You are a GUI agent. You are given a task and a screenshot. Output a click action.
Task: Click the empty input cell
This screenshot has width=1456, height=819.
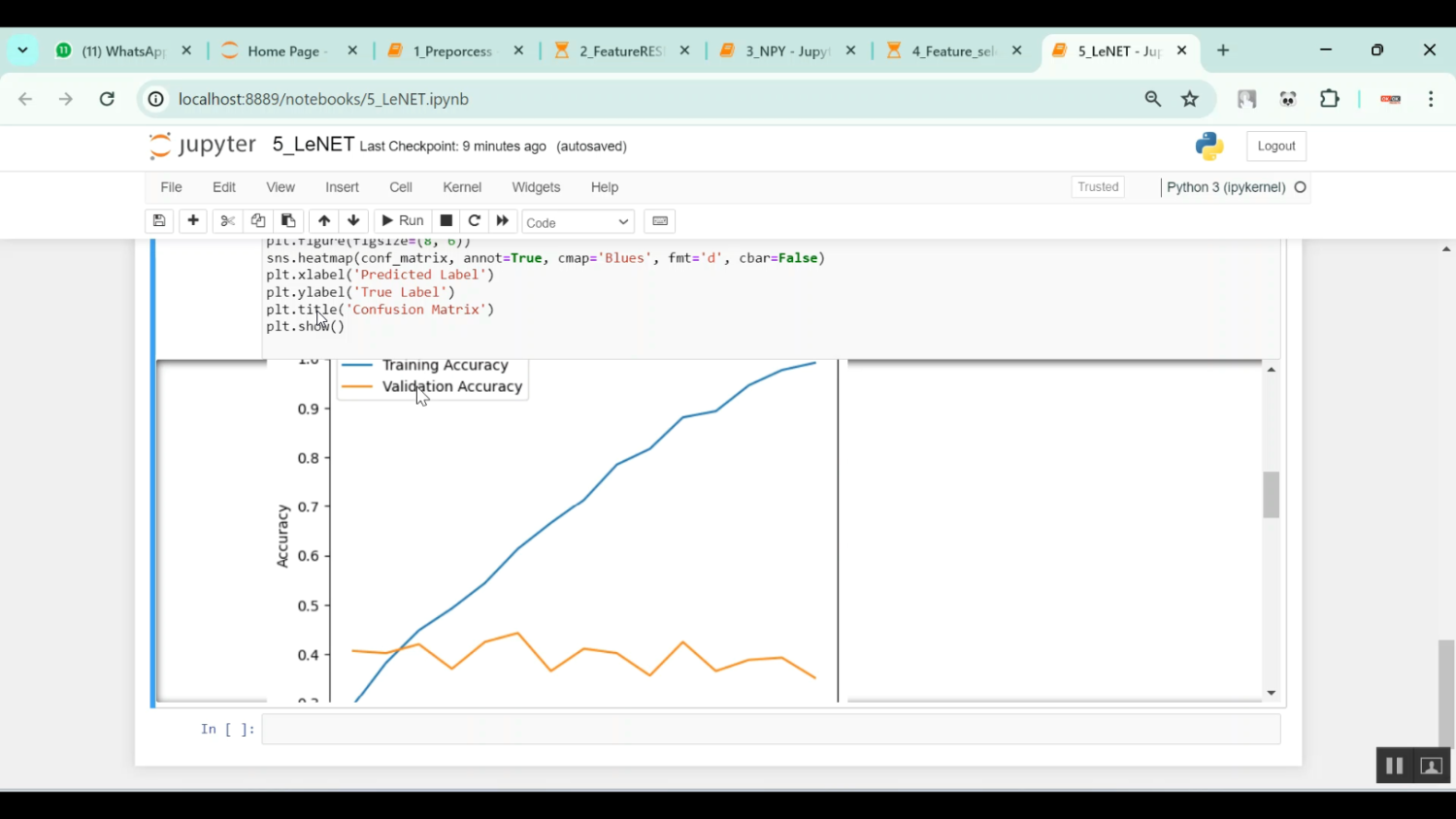[770, 730]
